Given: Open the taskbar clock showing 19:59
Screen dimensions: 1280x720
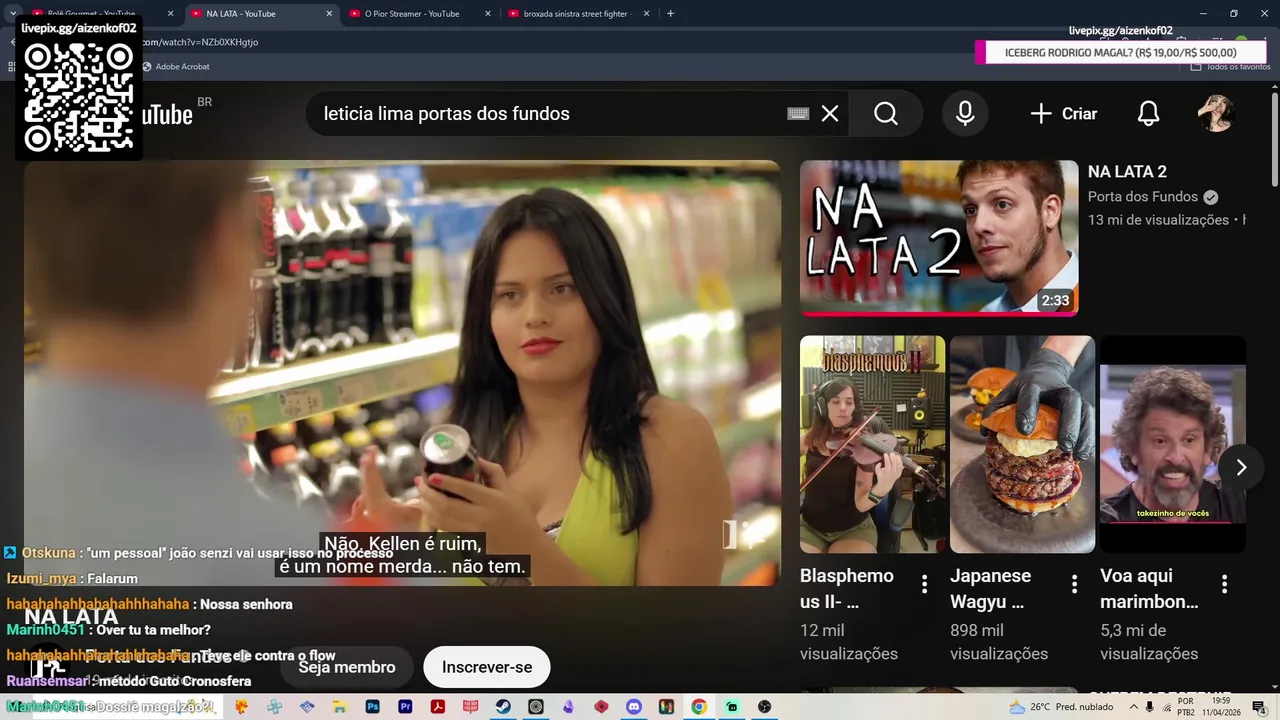Looking at the screenshot, I should [1221, 707].
